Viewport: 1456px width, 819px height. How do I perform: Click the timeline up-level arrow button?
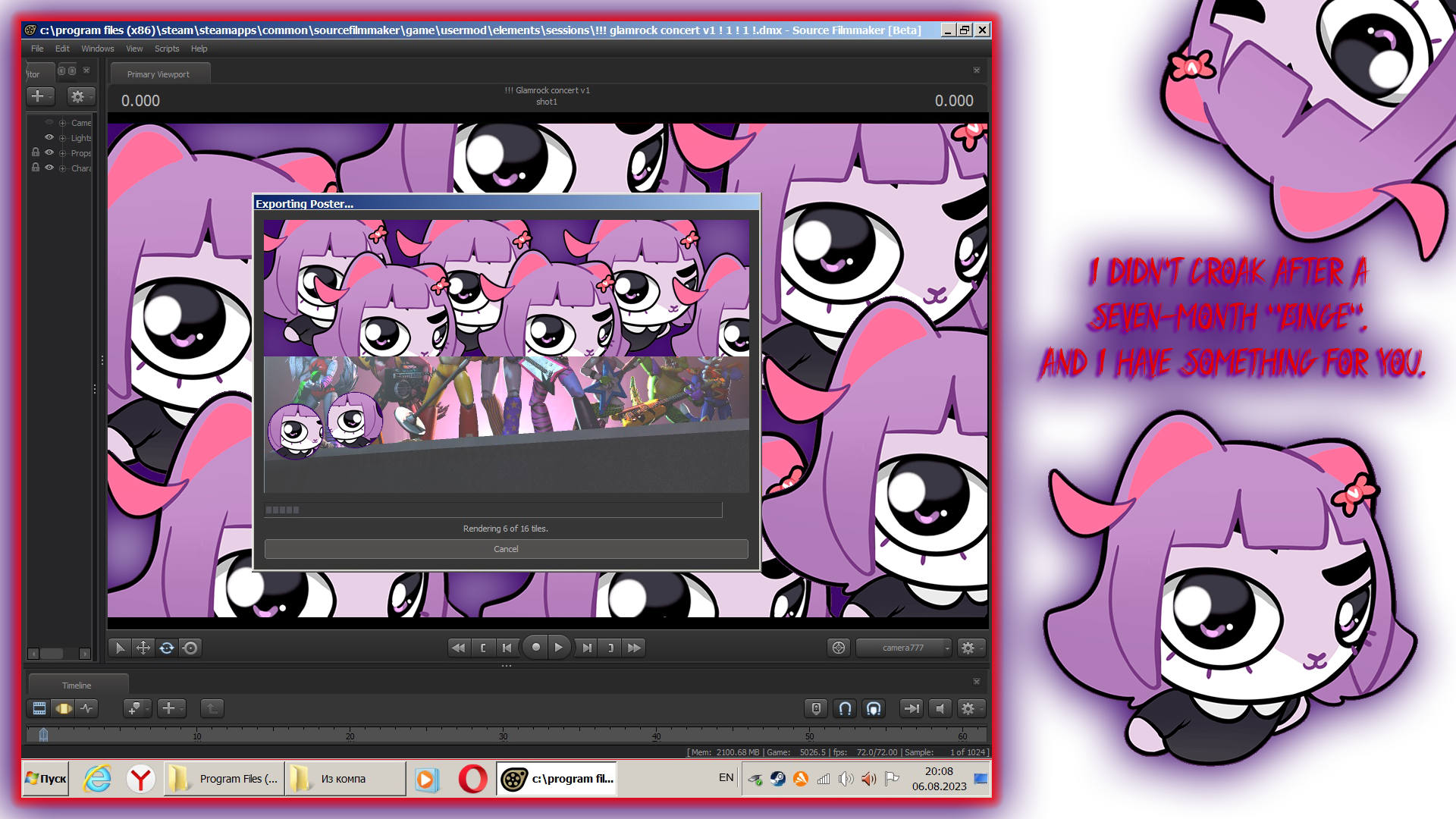[212, 708]
